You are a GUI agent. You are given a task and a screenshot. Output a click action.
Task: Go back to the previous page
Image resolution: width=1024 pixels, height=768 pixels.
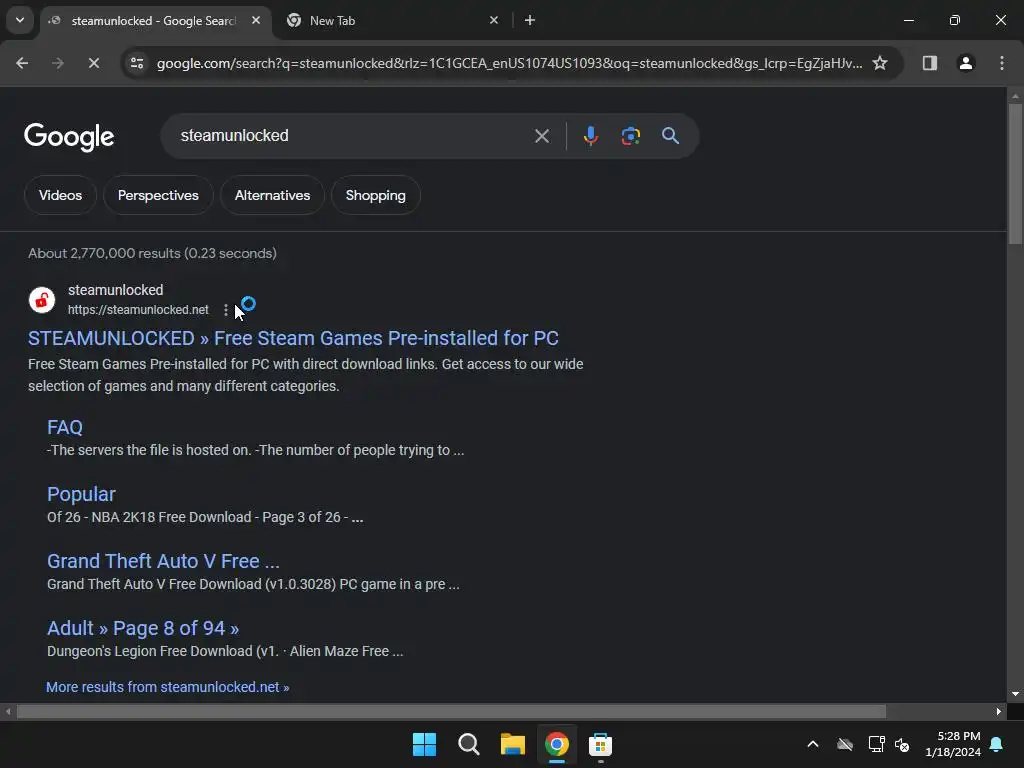click(22, 63)
